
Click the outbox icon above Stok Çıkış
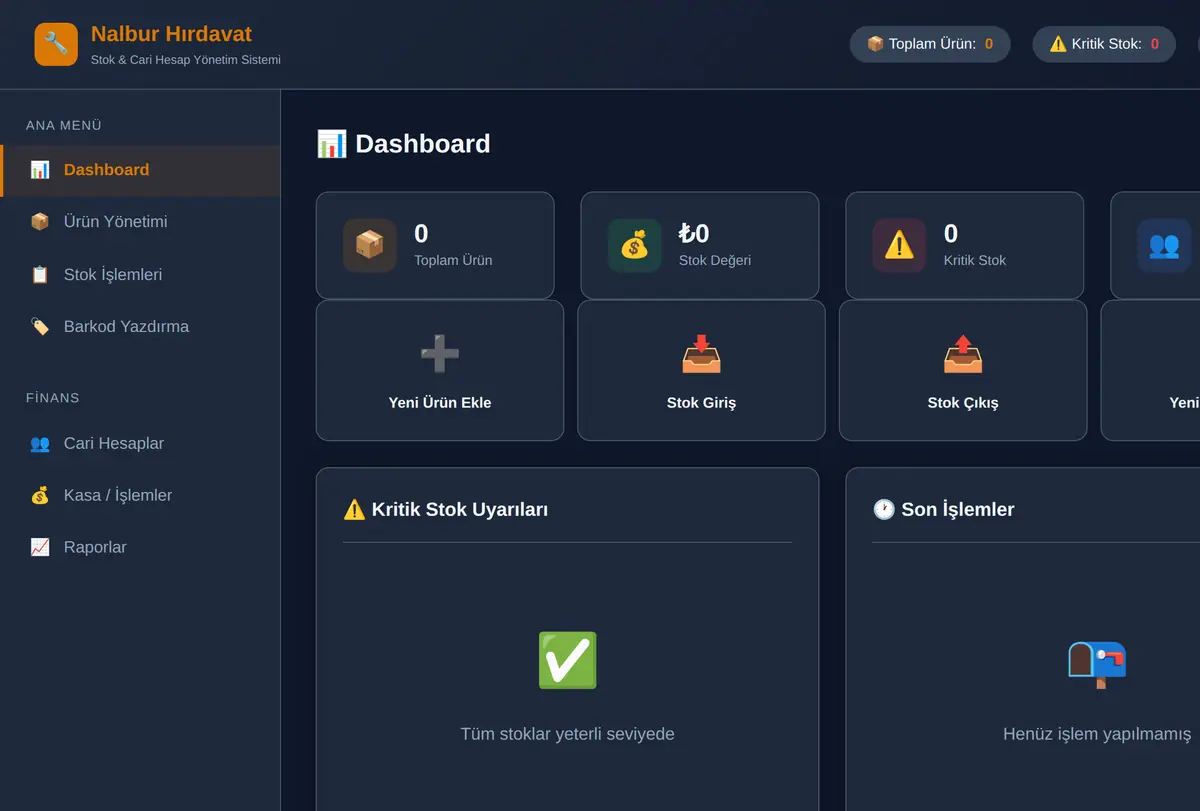point(963,354)
